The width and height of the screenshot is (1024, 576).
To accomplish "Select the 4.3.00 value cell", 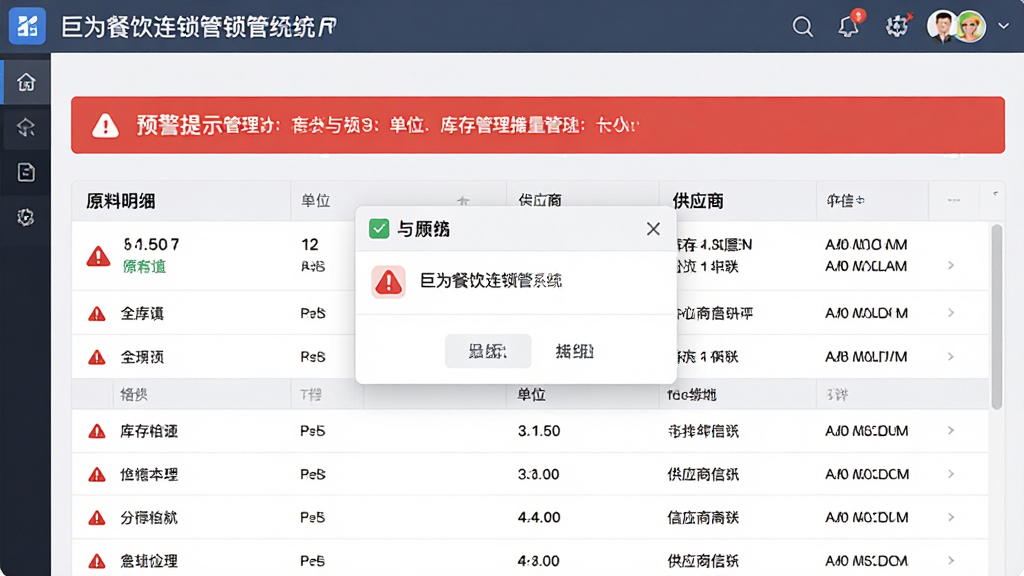I will (539, 560).
